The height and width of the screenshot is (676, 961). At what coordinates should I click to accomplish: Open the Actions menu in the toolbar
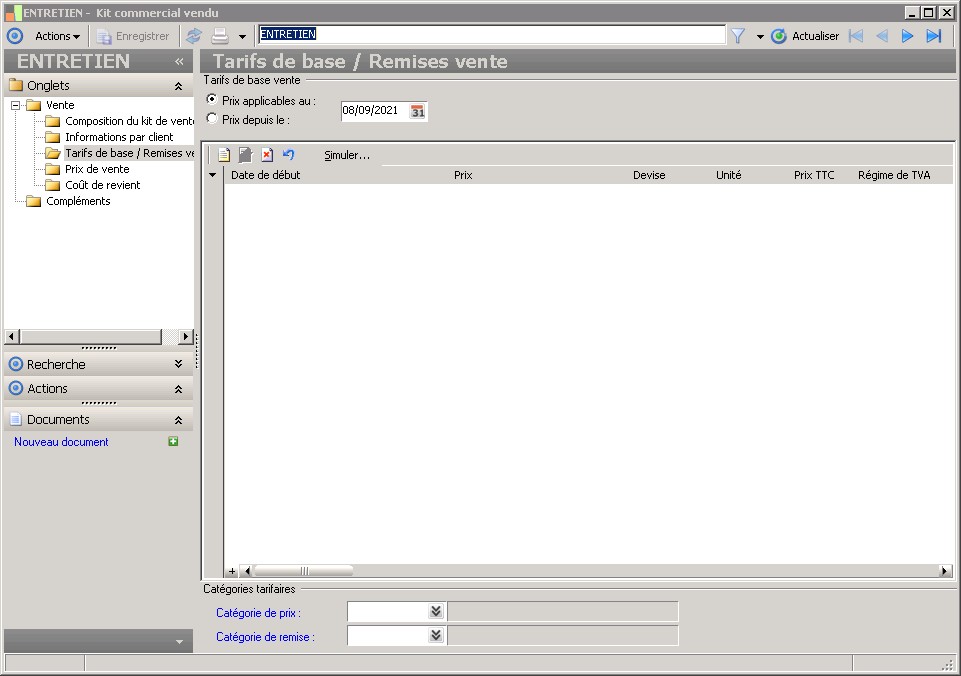click(x=57, y=36)
